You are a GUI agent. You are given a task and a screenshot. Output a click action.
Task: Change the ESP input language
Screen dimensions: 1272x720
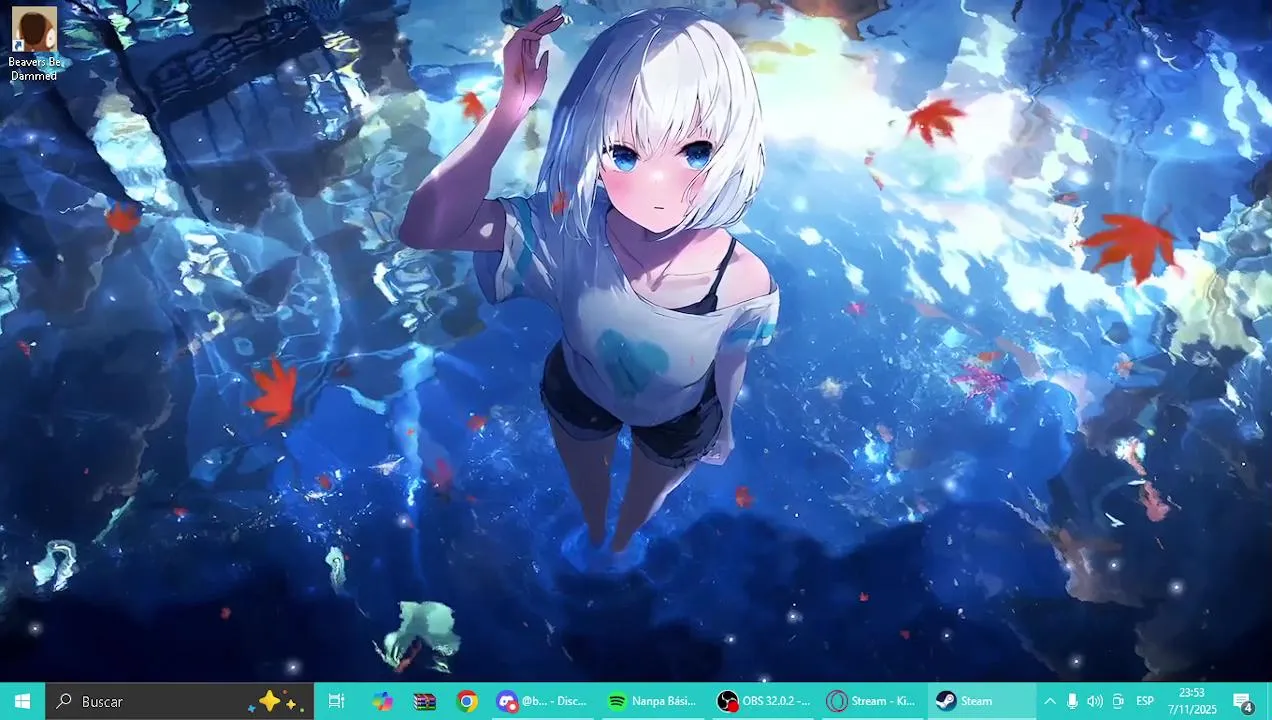coord(1145,701)
